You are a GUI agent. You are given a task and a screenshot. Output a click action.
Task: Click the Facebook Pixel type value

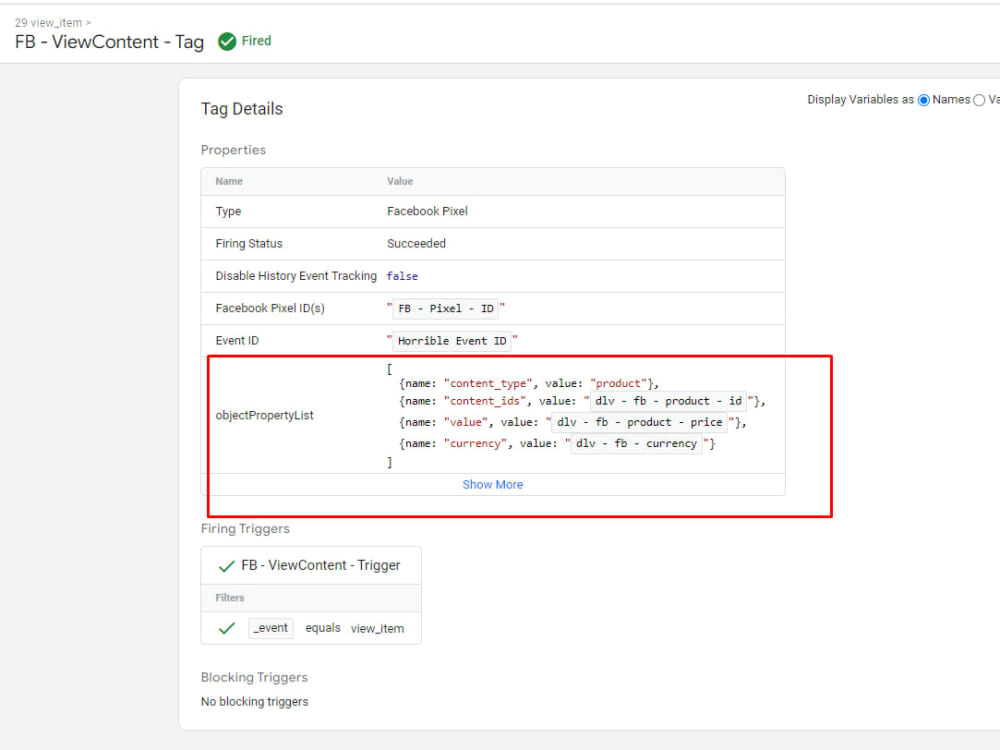[x=427, y=211]
